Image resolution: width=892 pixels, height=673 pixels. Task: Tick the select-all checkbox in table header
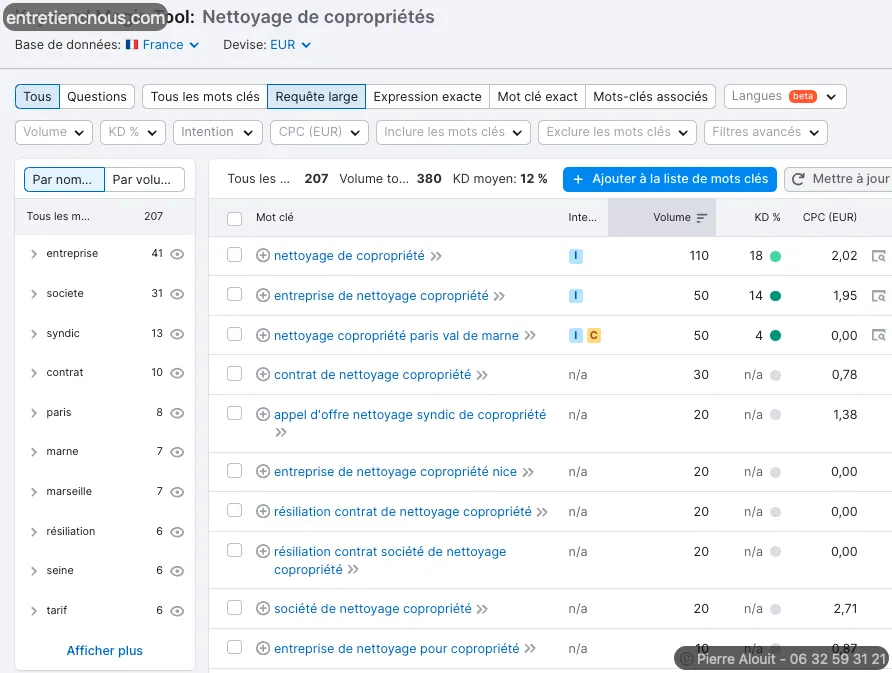(x=234, y=218)
